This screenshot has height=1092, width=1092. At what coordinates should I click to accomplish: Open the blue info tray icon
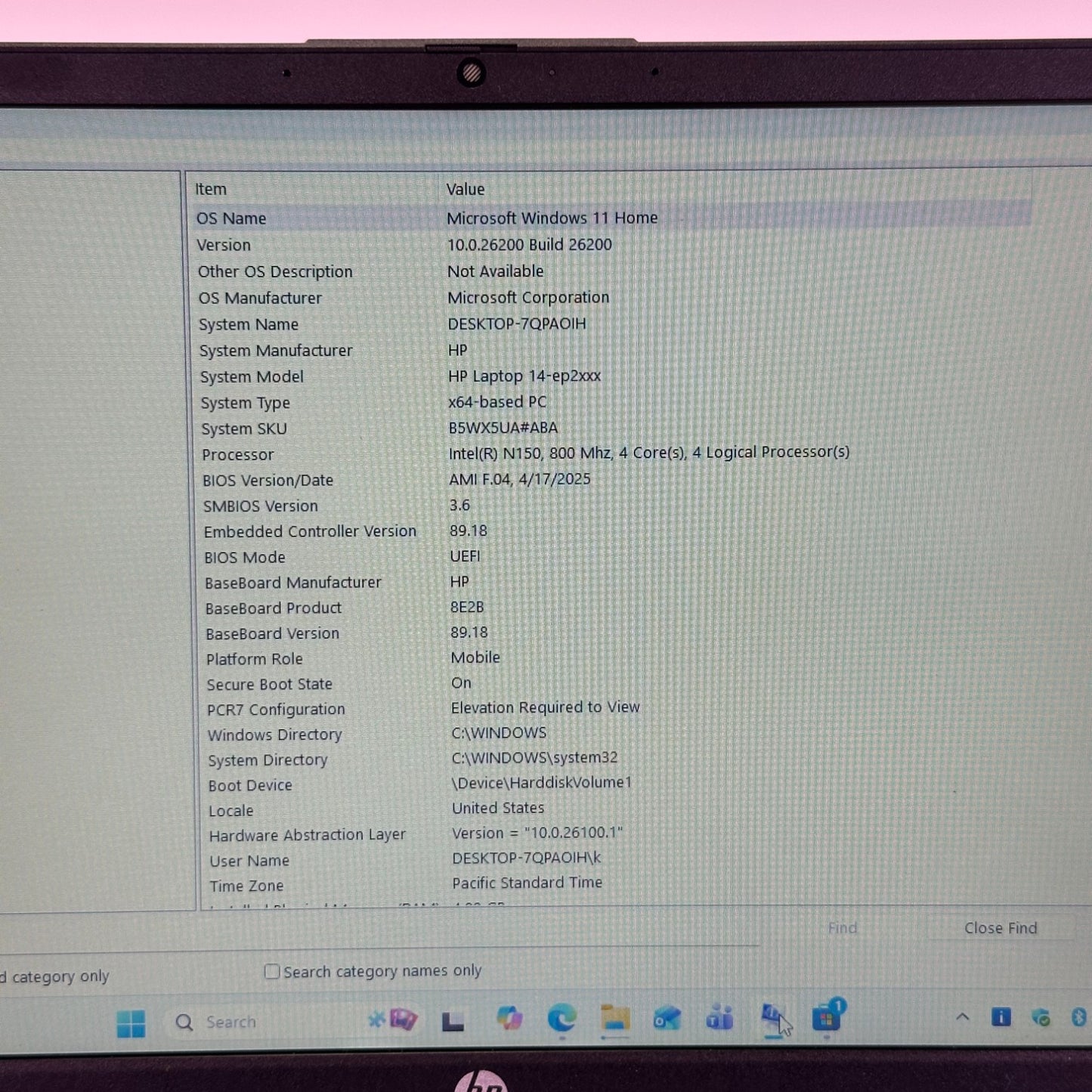[x=1001, y=1017]
